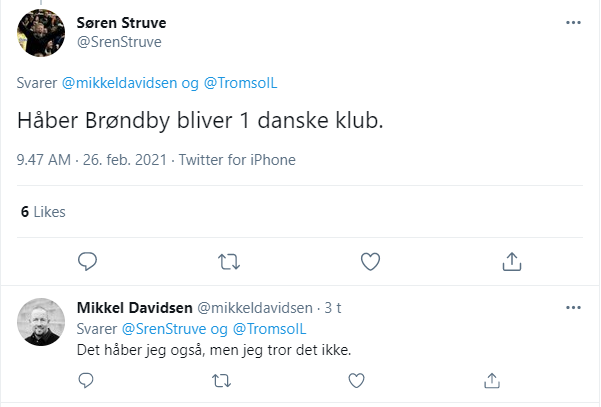Screen dimensions: 601x407
Task: Open the Twitter for iPhone source link
Action: tap(237, 160)
